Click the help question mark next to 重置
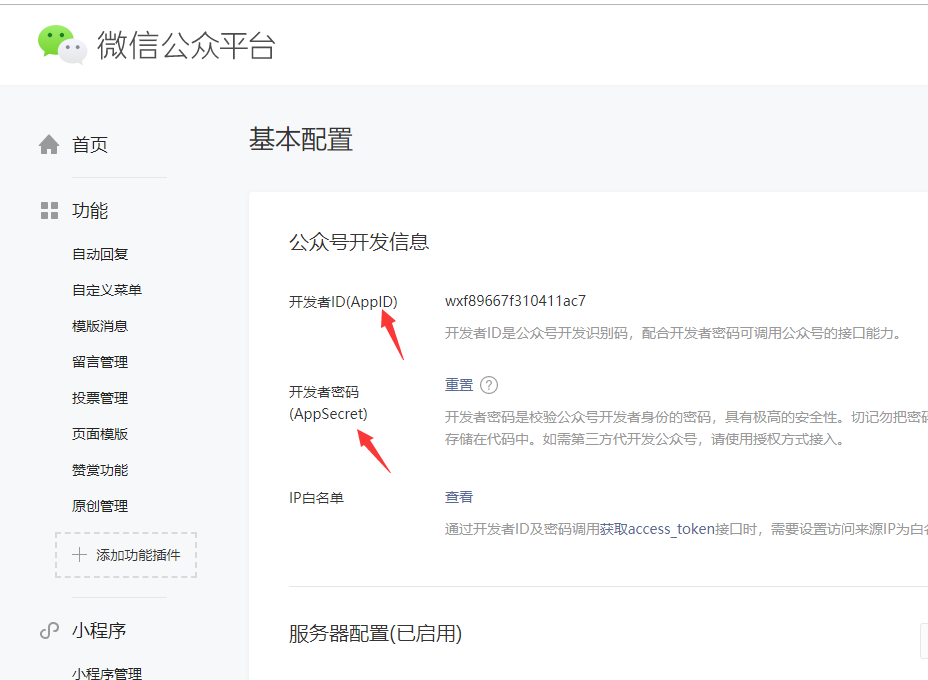Viewport: 928px width, 680px height. click(x=489, y=385)
